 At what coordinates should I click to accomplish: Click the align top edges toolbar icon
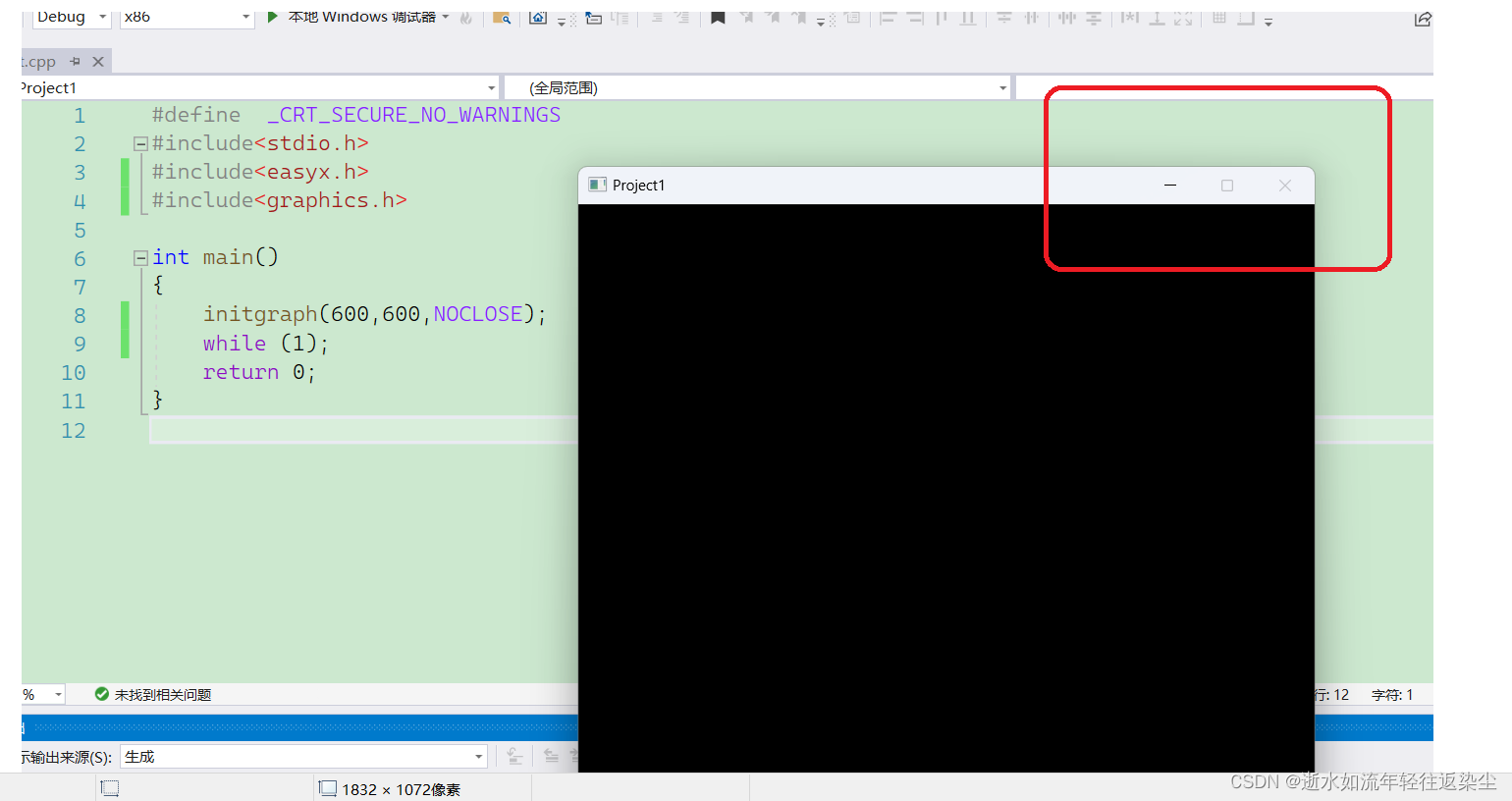click(942, 18)
